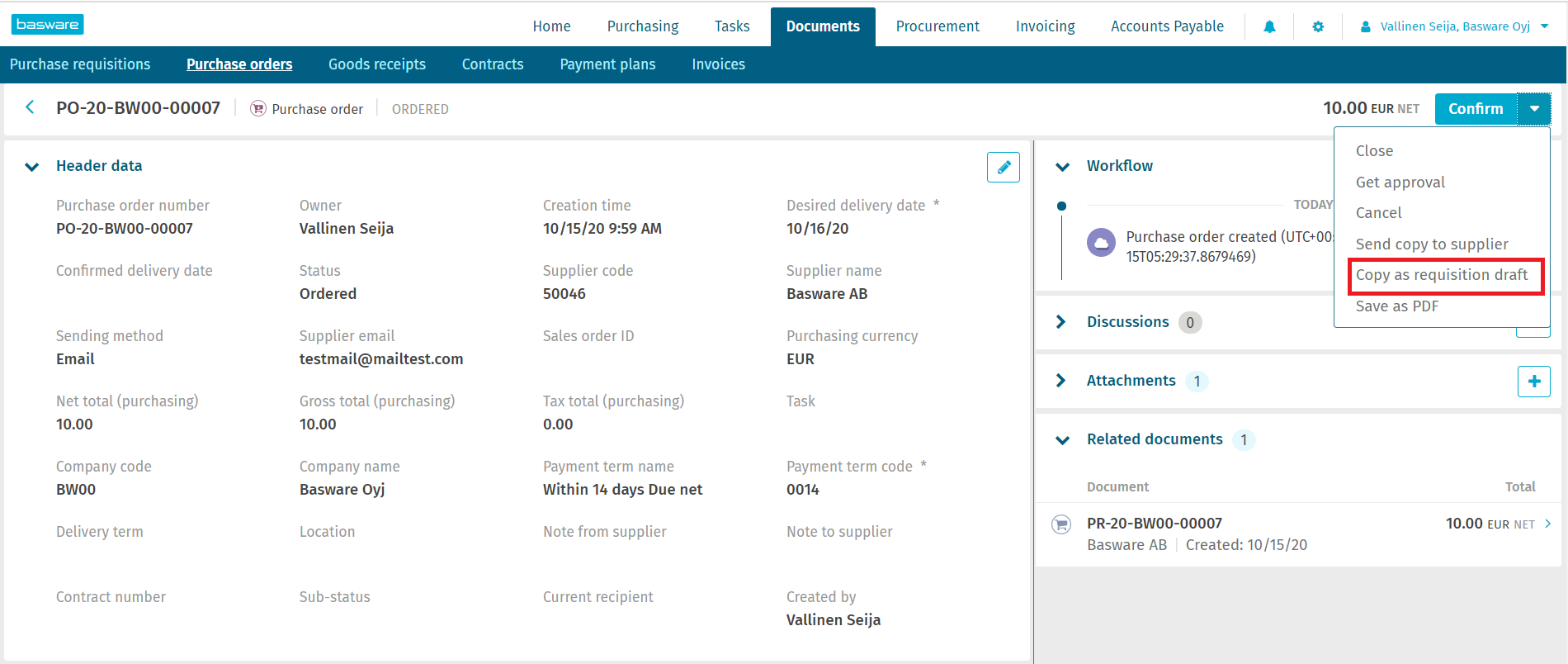1568x664 pixels.
Task: Click the payment term code 0014
Action: point(802,490)
